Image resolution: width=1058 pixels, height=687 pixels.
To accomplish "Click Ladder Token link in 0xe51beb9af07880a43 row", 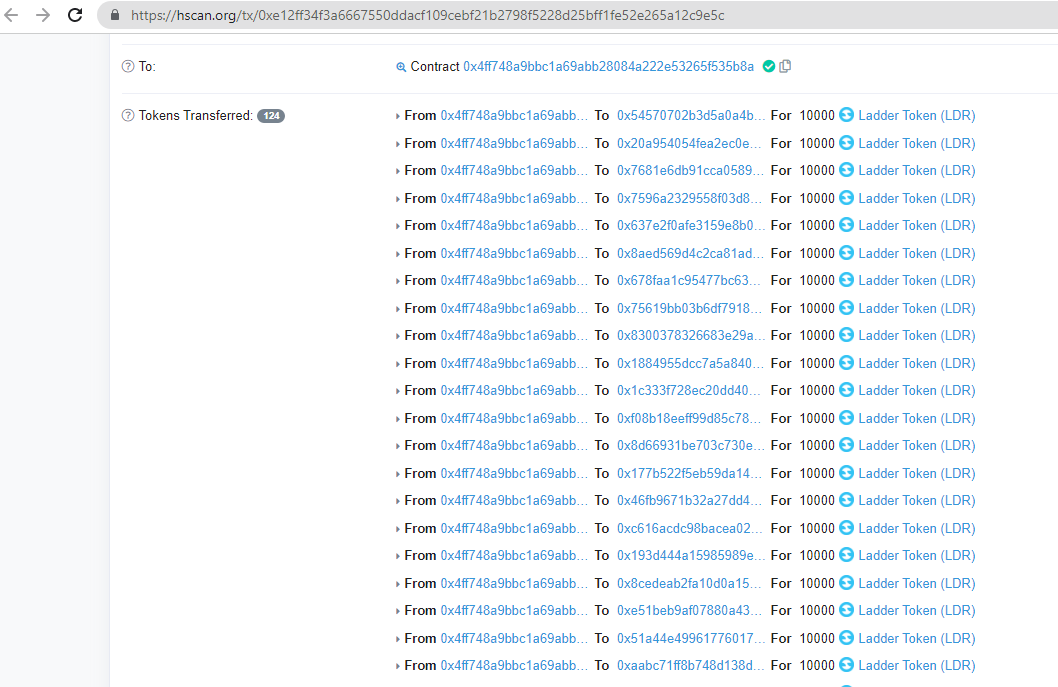I will click(917, 610).
